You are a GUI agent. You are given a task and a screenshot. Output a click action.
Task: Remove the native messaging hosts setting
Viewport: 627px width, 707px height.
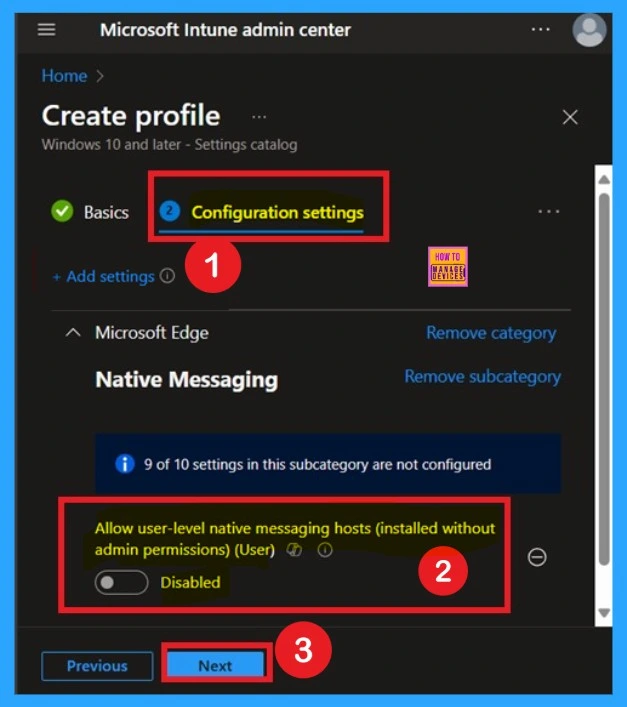[537, 557]
